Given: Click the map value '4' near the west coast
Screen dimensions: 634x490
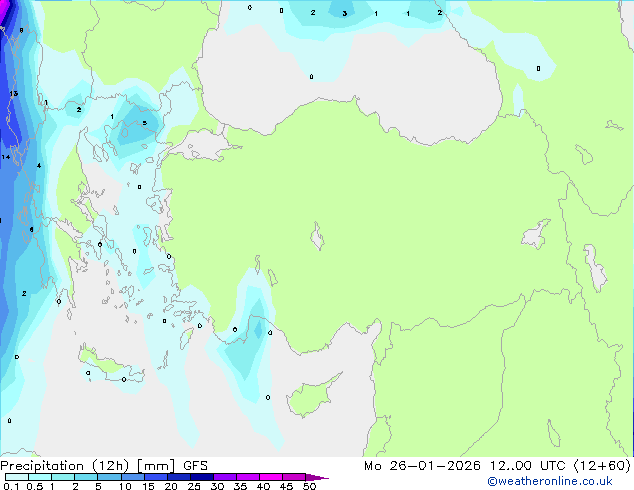Looking at the screenshot, I should point(39,165).
